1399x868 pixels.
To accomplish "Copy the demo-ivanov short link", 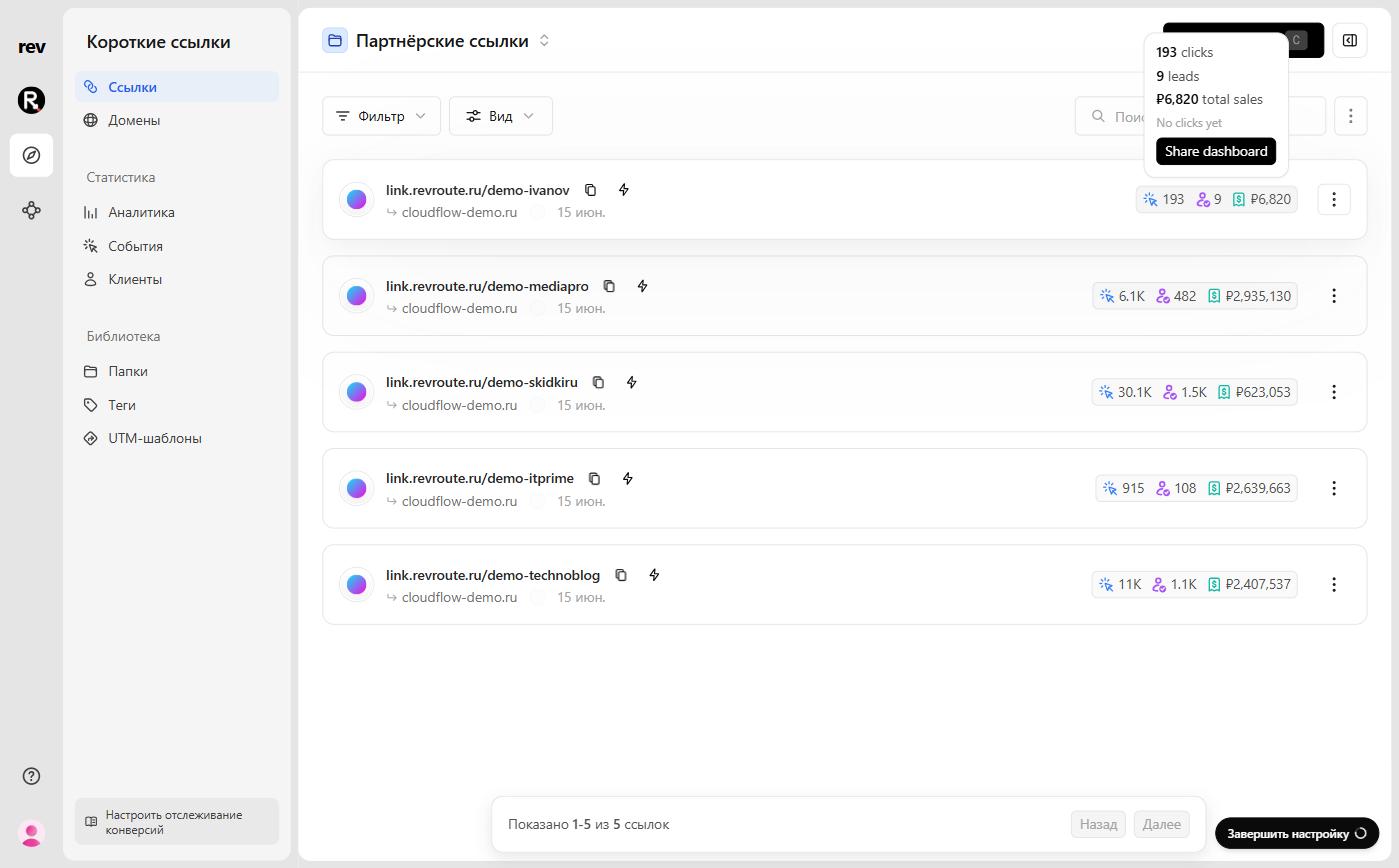I will [x=590, y=190].
